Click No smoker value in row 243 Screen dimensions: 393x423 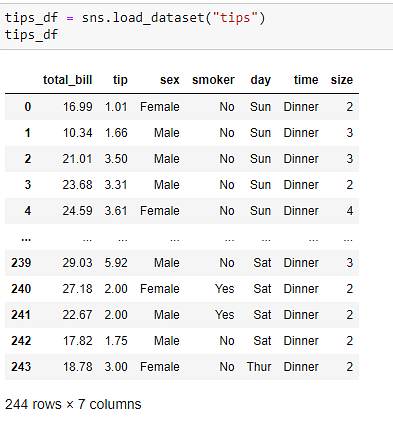coord(227,367)
